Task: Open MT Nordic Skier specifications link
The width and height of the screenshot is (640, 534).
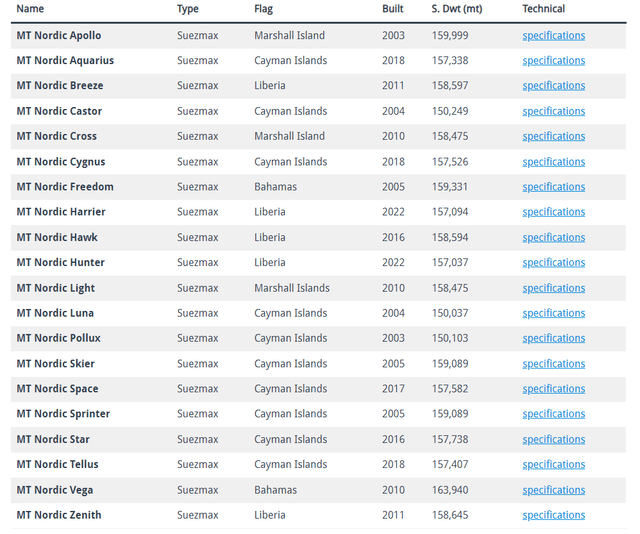Action: pyautogui.click(x=553, y=364)
